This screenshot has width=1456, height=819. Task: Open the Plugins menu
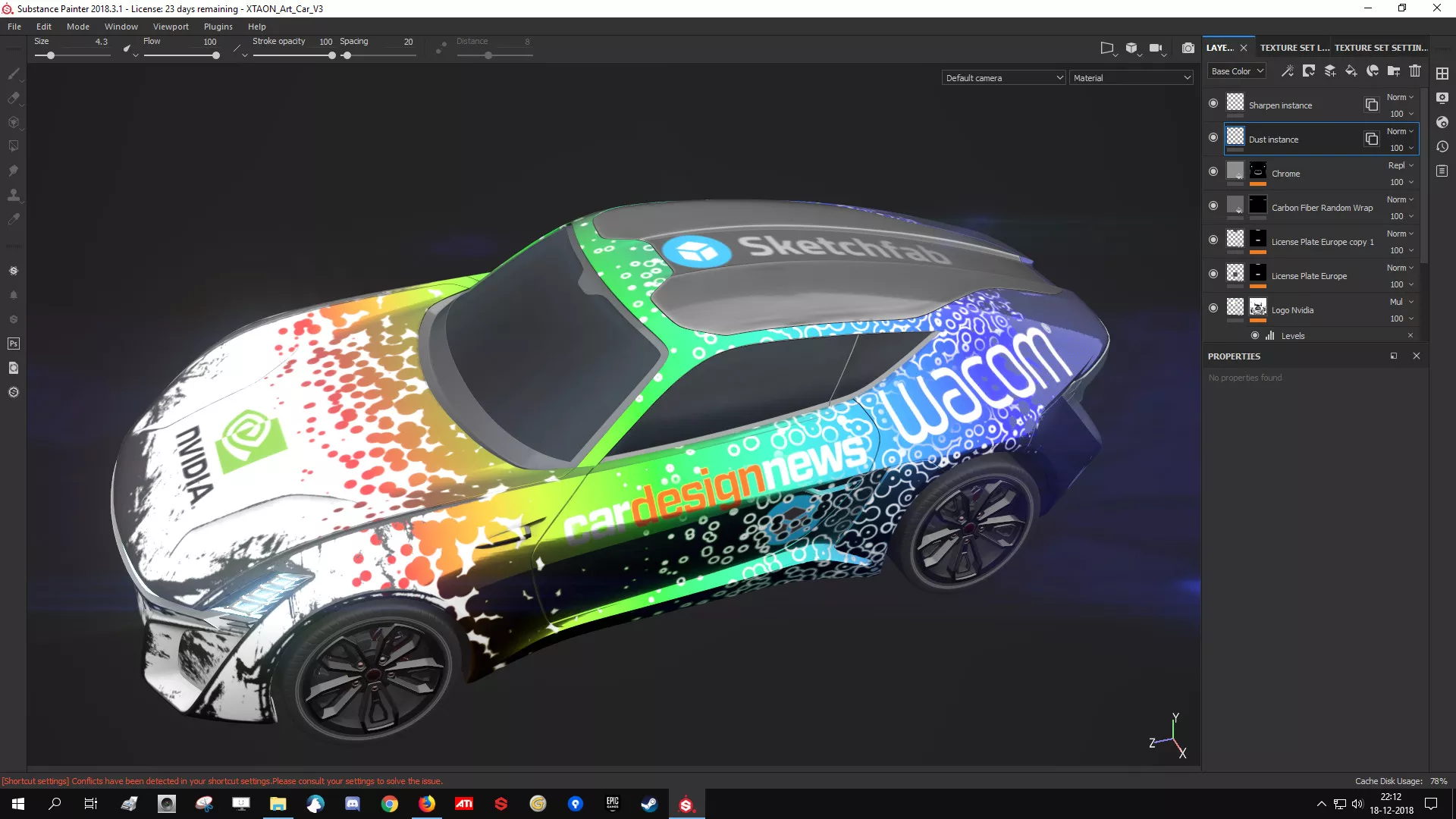tap(218, 27)
